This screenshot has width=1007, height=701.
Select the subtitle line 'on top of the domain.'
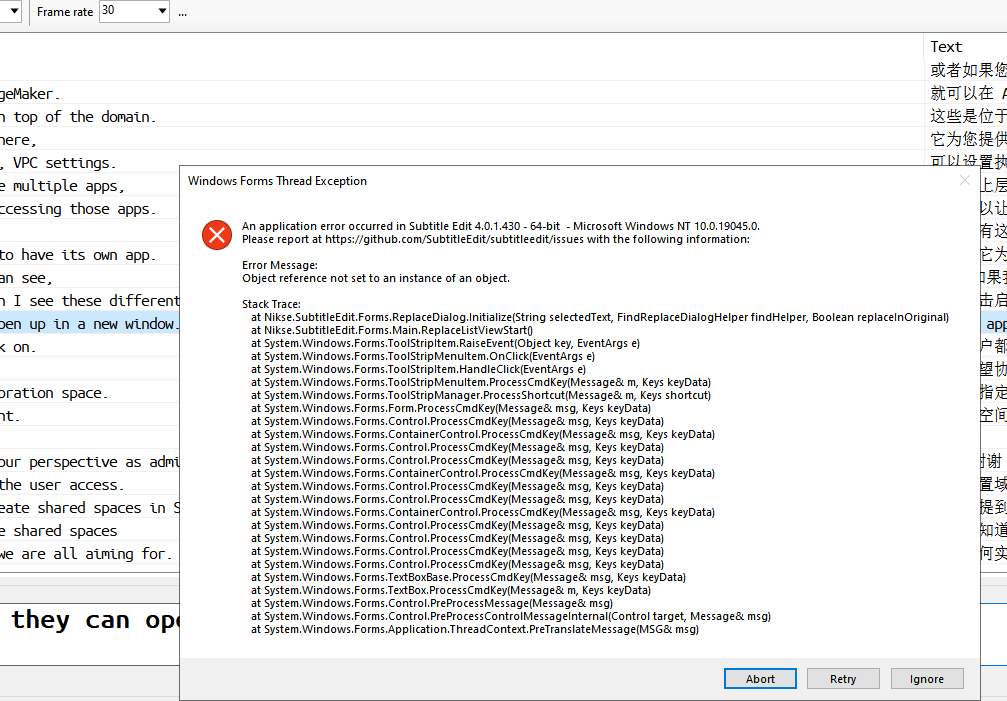[x=80, y=116]
